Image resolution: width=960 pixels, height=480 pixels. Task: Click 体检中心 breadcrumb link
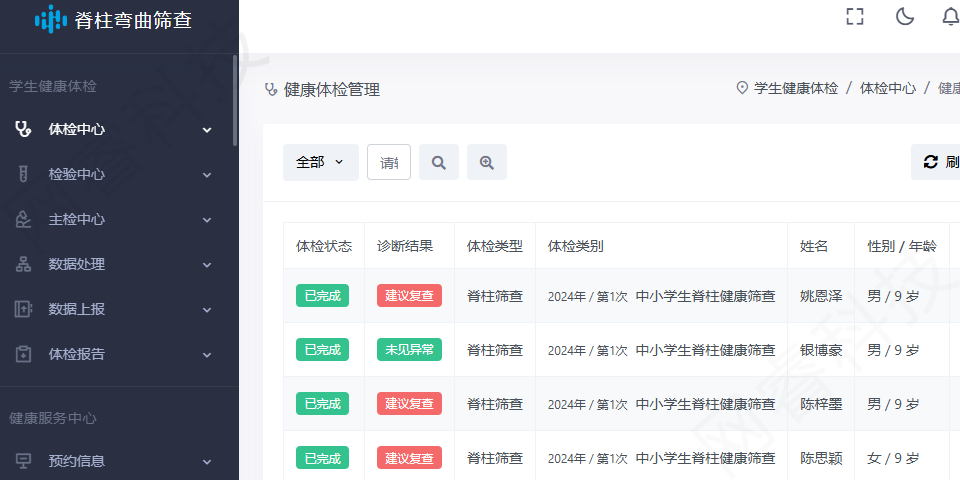click(x=887, y=88)
